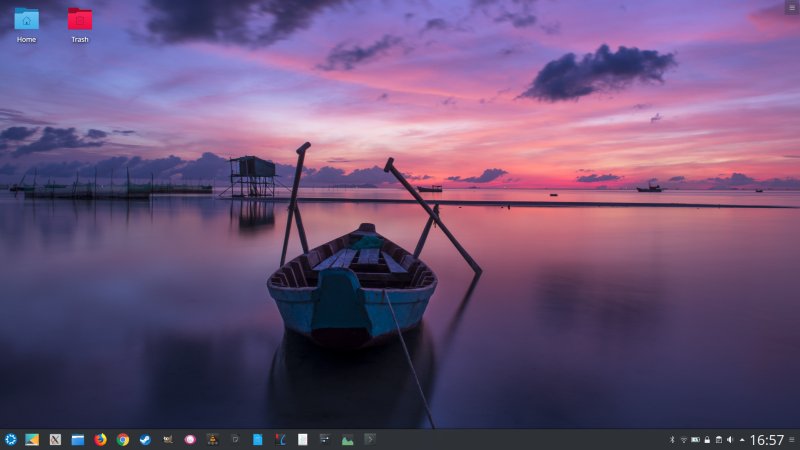The width and height of the screenshot is (800, 450).
Task: Open the volume speaker tray icon
Action: point(730,440)
